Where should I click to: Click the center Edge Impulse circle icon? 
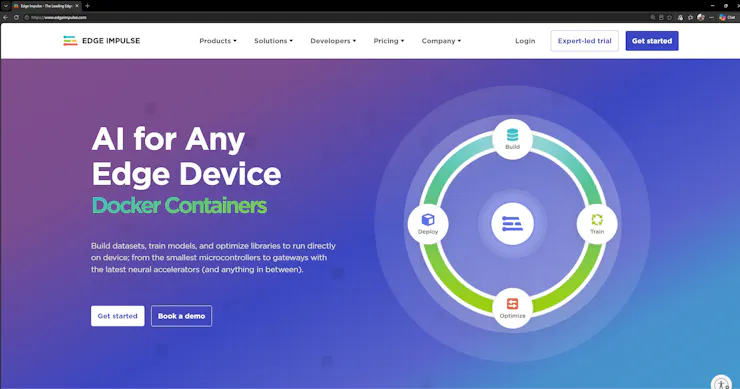coord(512,224)
